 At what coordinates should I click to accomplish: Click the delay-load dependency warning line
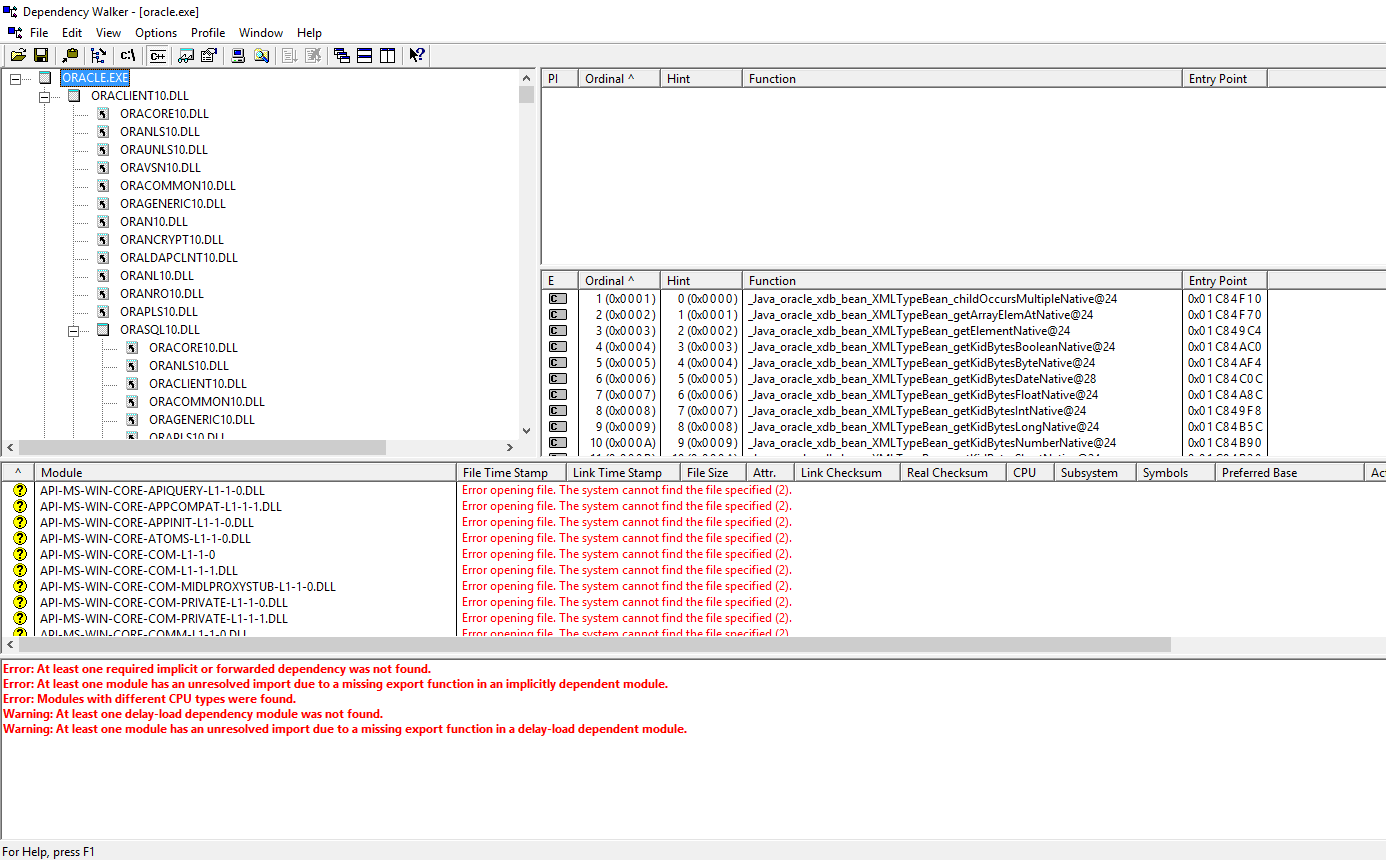[x=193, y=714]
